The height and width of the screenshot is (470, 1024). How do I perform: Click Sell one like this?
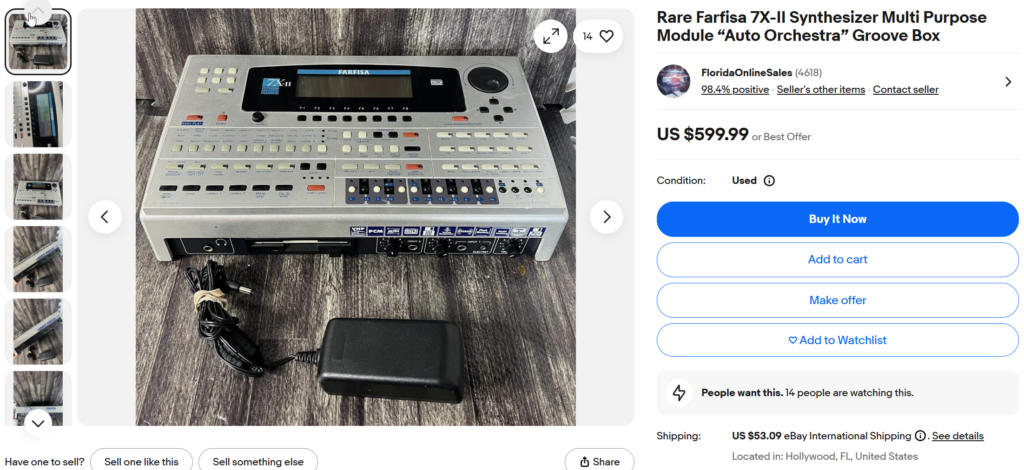141,462
